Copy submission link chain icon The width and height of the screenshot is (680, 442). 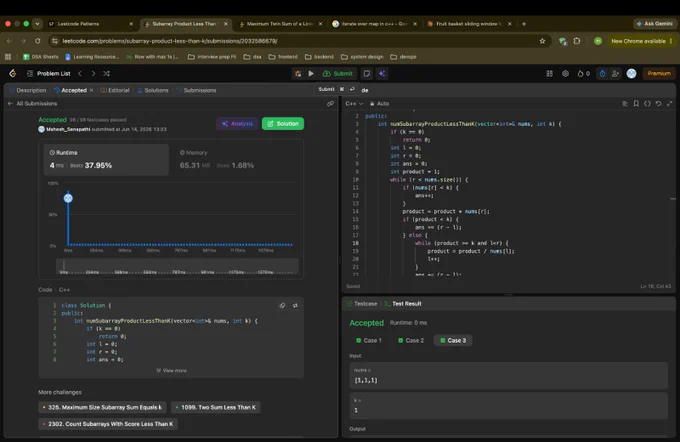coord(330,104)
